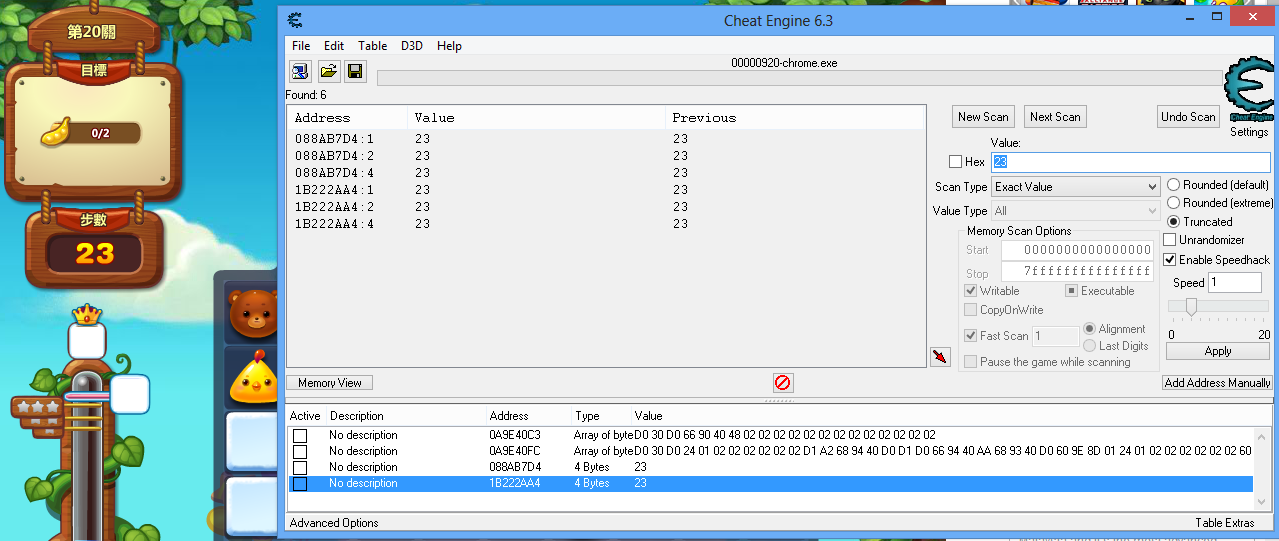Open the Scan Type dropdown
Viewport: 1279px width, 541px height.
coord(1076,187)
